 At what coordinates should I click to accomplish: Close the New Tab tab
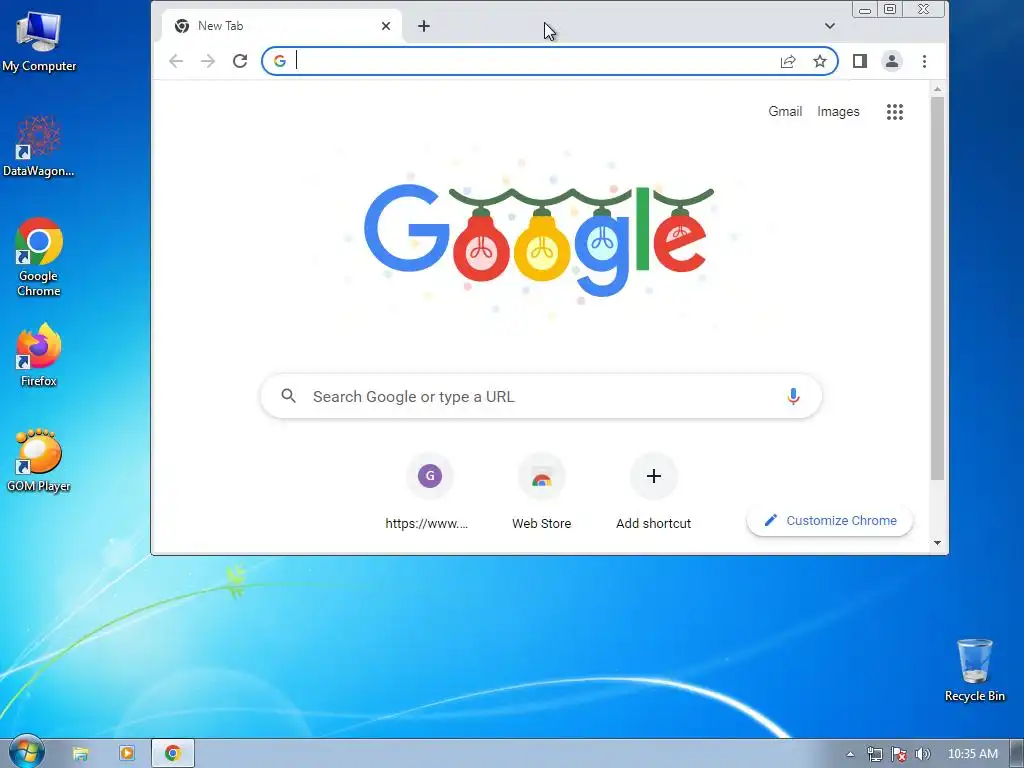click(386, 26)
